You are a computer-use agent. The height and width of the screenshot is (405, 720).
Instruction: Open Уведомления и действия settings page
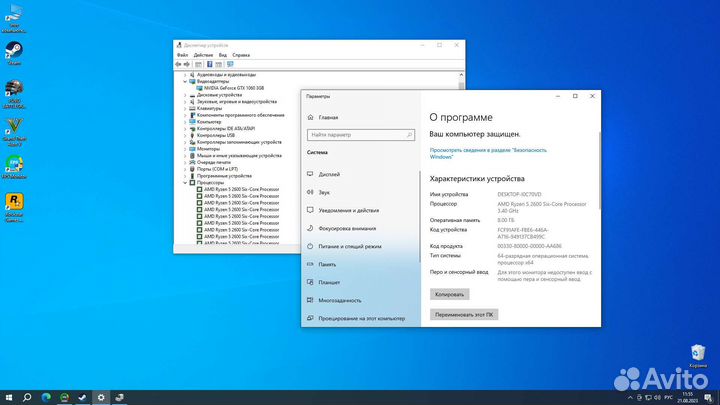[x=349, y=210]
